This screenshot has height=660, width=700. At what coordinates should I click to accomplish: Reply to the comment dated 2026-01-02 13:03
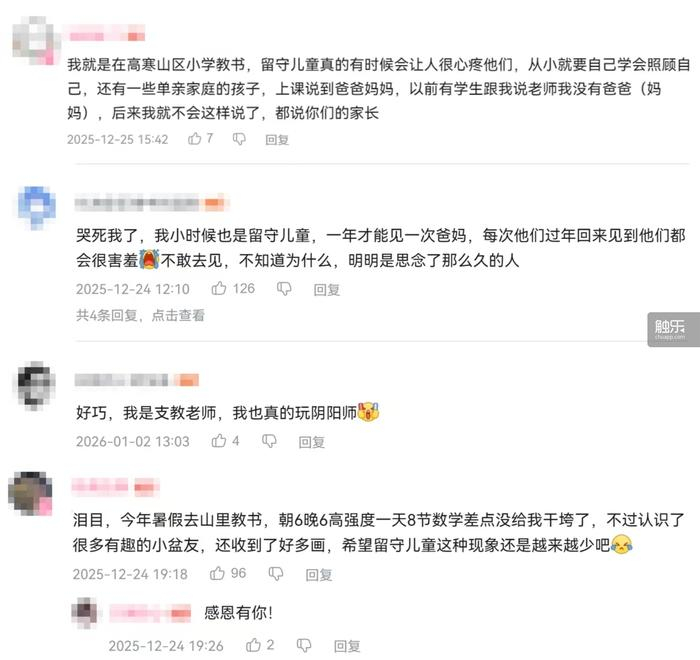coord(312,442)
